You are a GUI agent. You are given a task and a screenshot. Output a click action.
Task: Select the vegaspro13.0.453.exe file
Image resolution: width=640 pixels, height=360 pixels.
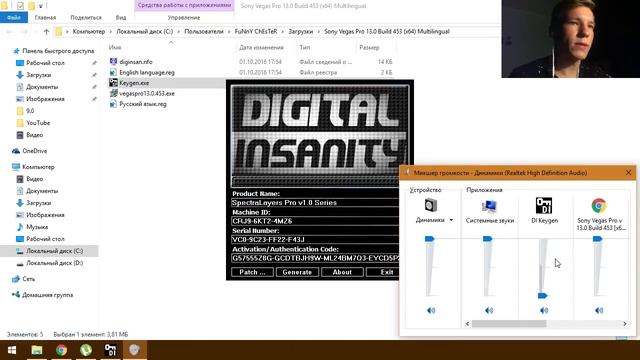147,93
